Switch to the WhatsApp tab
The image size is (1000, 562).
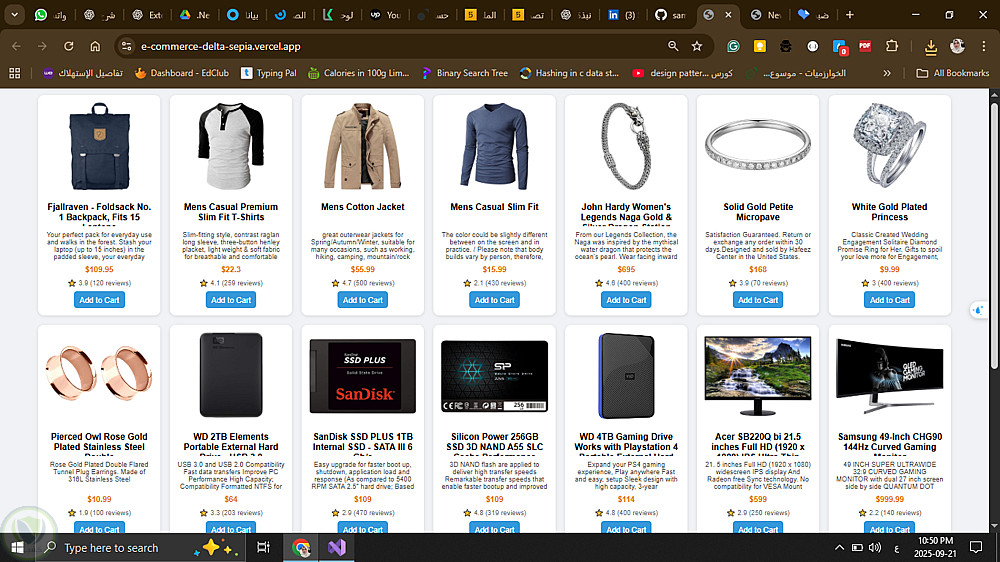[x=51, y=14]
